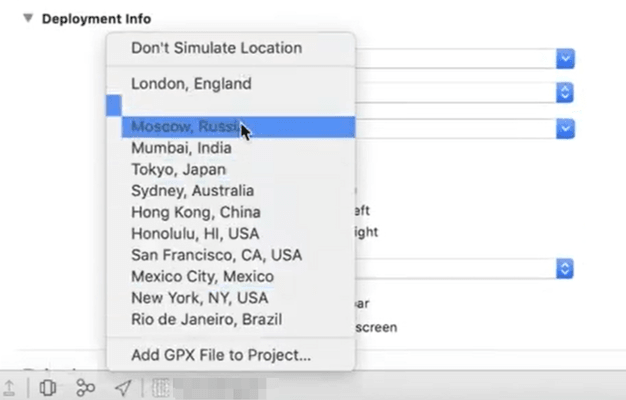Collapse the Deployment Info section triangle
This screenshot has width=626, height=400.
click(x=28, y=18)
